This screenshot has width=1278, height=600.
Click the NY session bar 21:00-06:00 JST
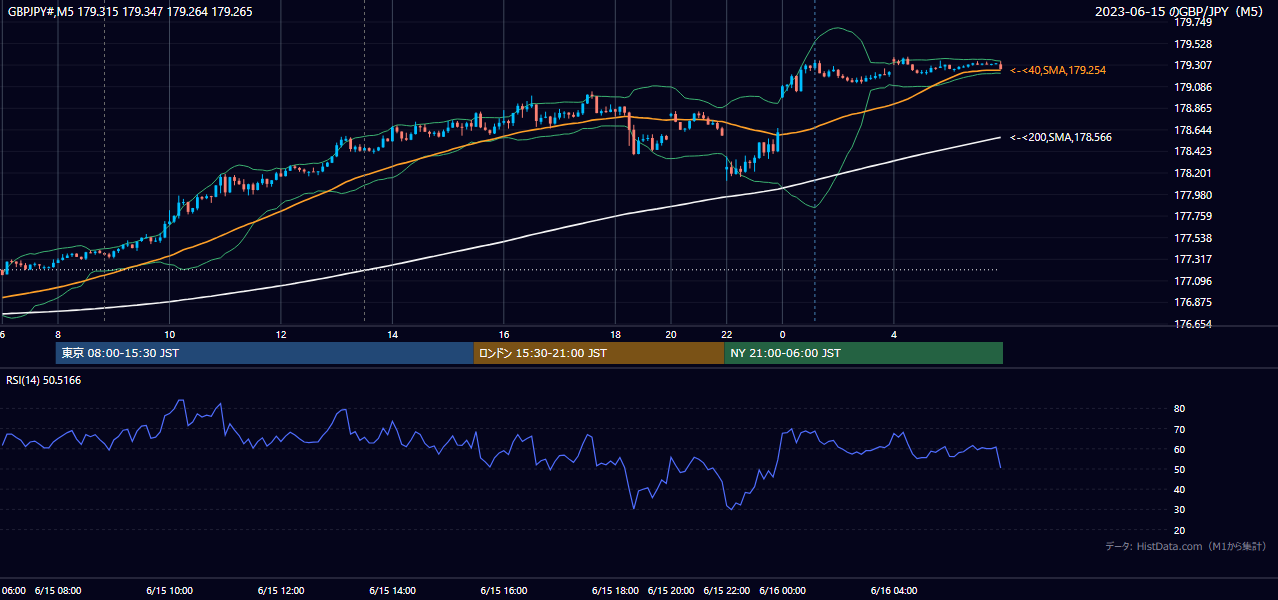(x=863, y=353)
